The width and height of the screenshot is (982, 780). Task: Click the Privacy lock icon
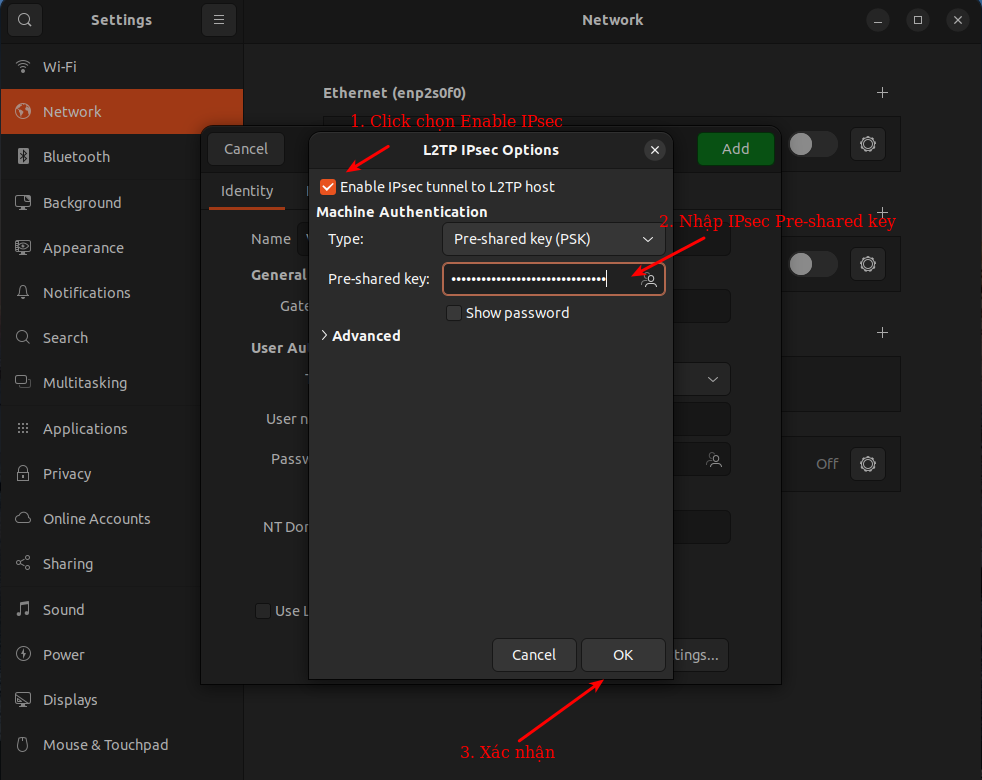click(x=23, y=474)
